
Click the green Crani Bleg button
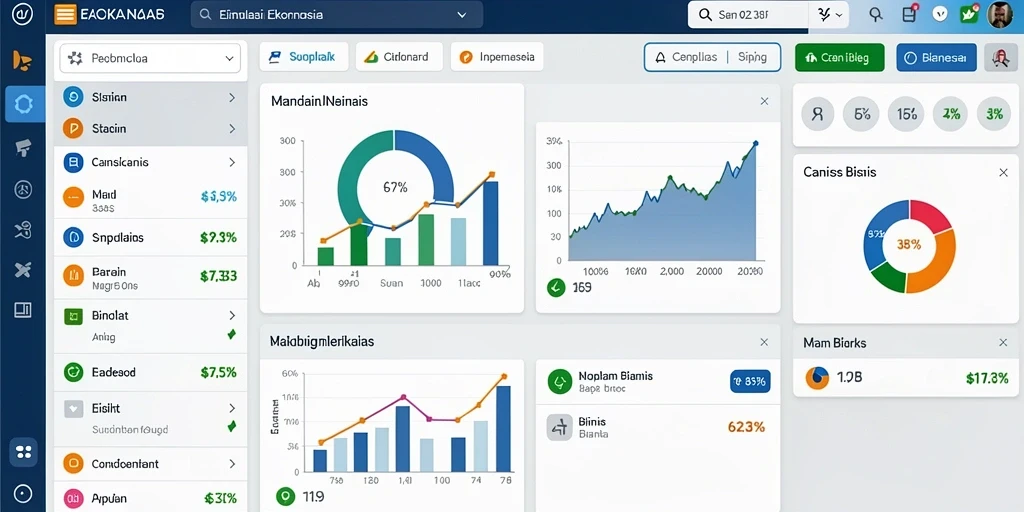coord(839,57)
